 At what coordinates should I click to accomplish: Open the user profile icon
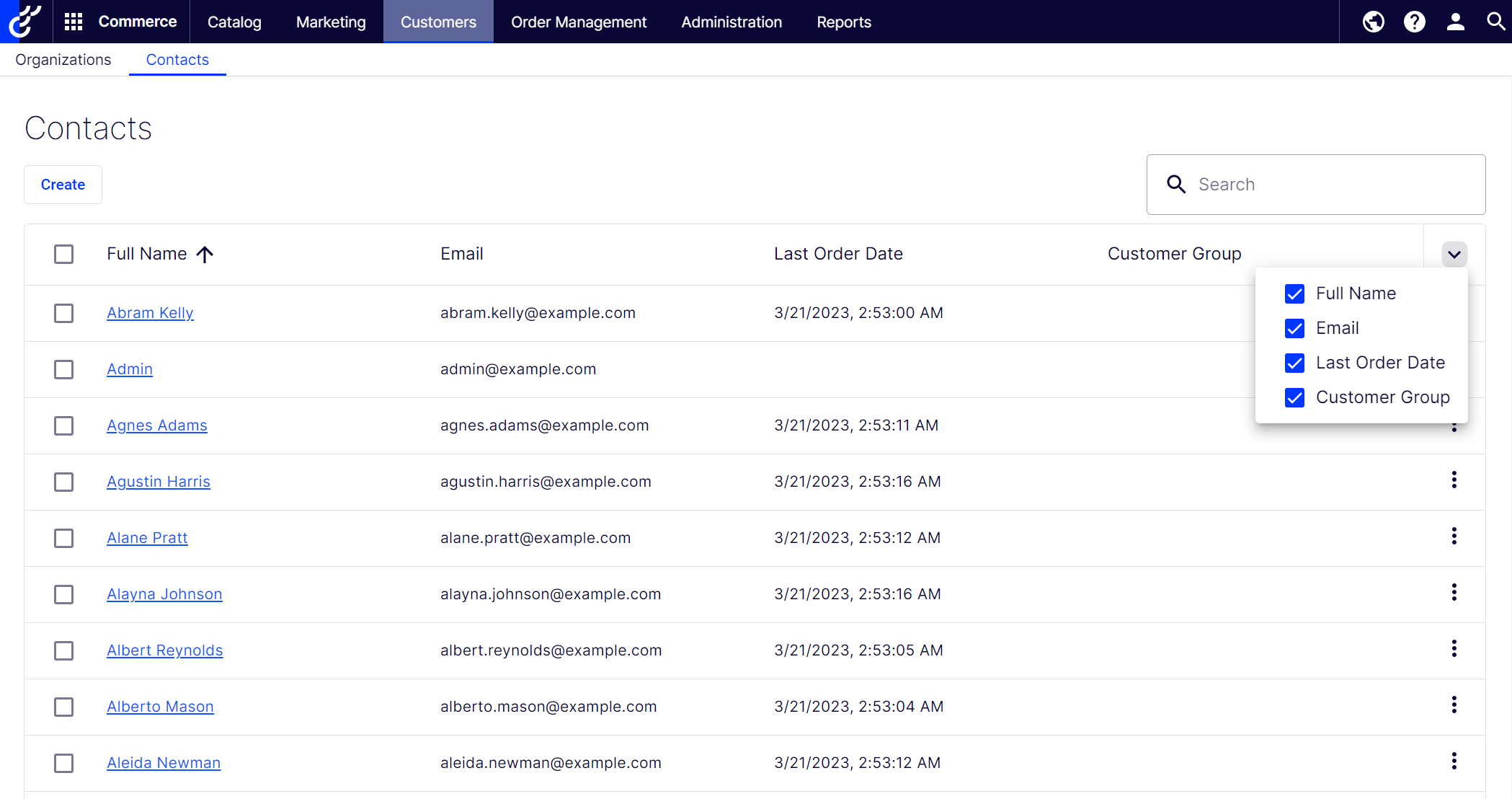[x=1456, y=22]
